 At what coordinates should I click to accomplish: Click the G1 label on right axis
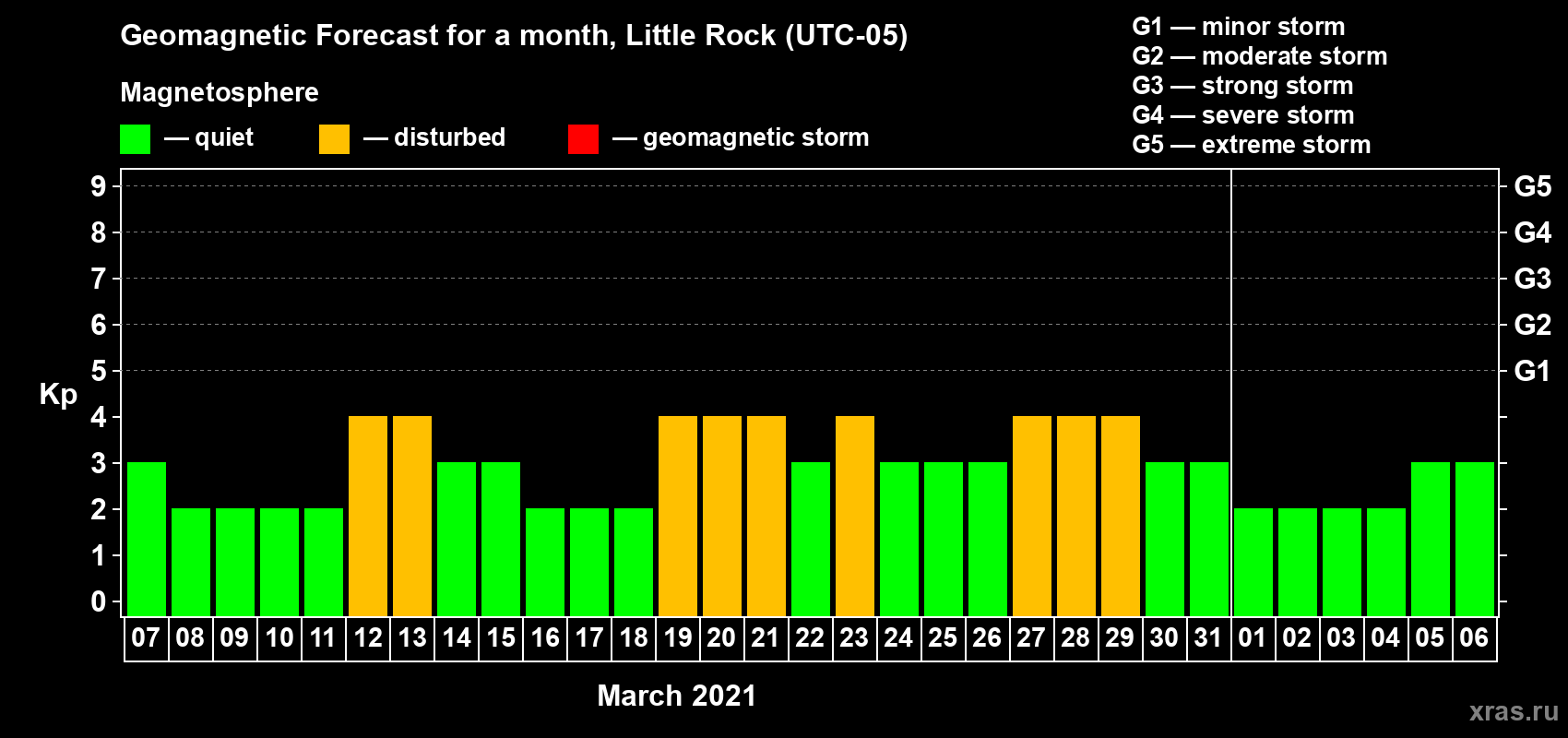1532,371
